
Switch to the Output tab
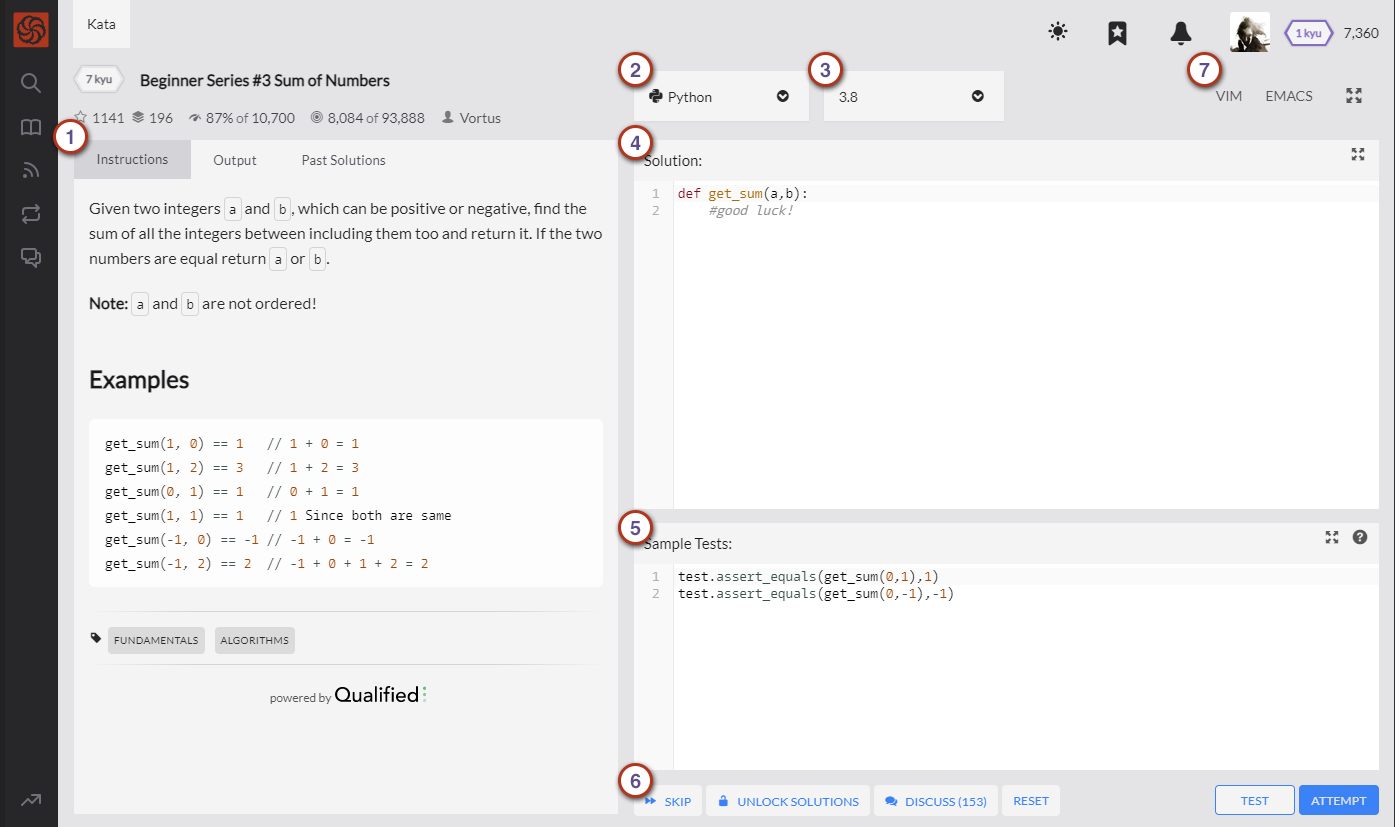click(235, 160)
